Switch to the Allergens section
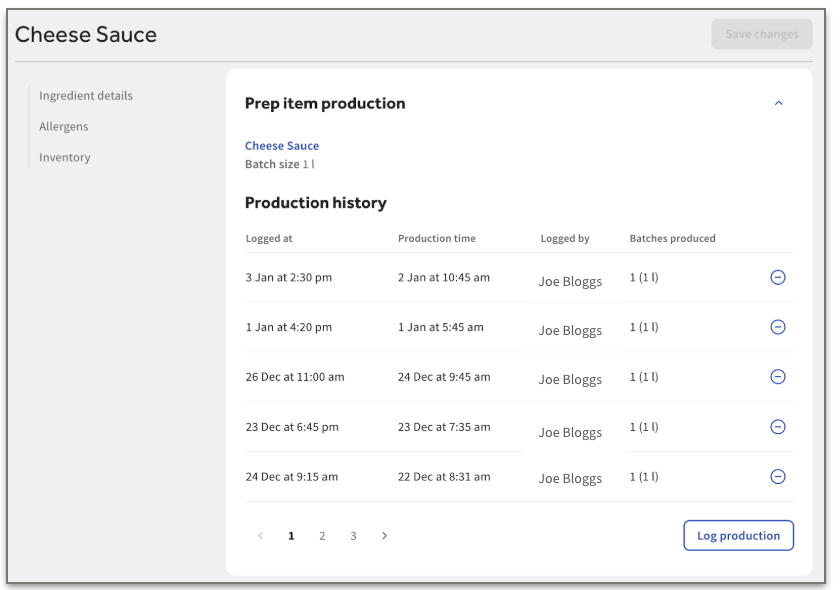The image size is (840, 590). pos(64,127)
